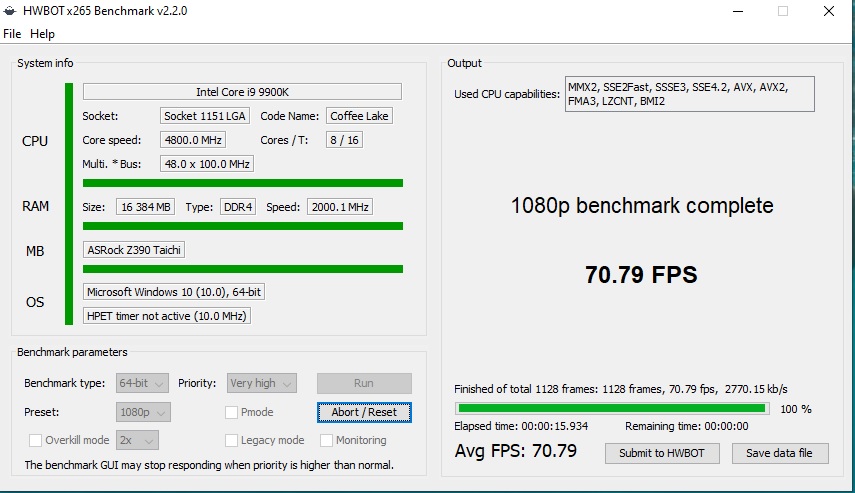Open the Preset 1080p dropdown

(x=143, y=412)
